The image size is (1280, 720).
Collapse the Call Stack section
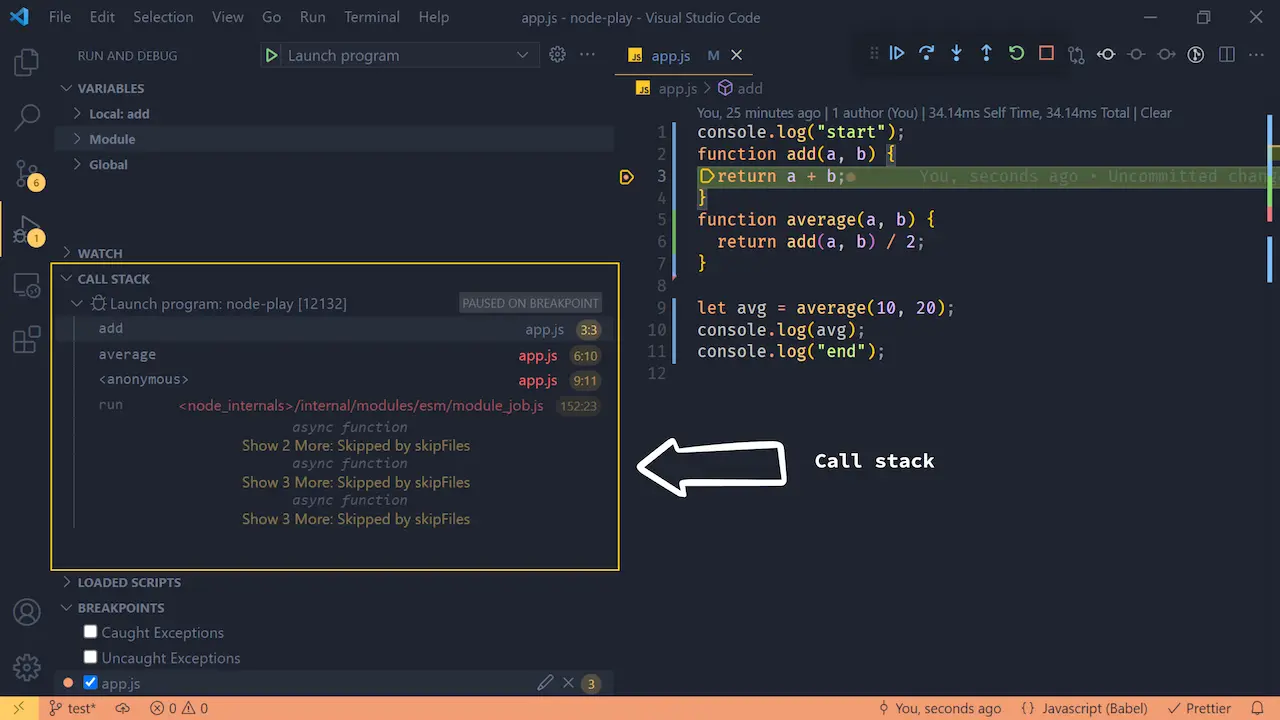click(x=114, y=279)
